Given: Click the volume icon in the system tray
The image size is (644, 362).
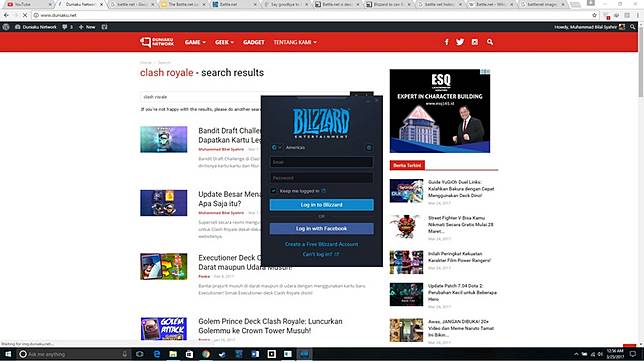Looking at the screenshot, I should point(600,354).
